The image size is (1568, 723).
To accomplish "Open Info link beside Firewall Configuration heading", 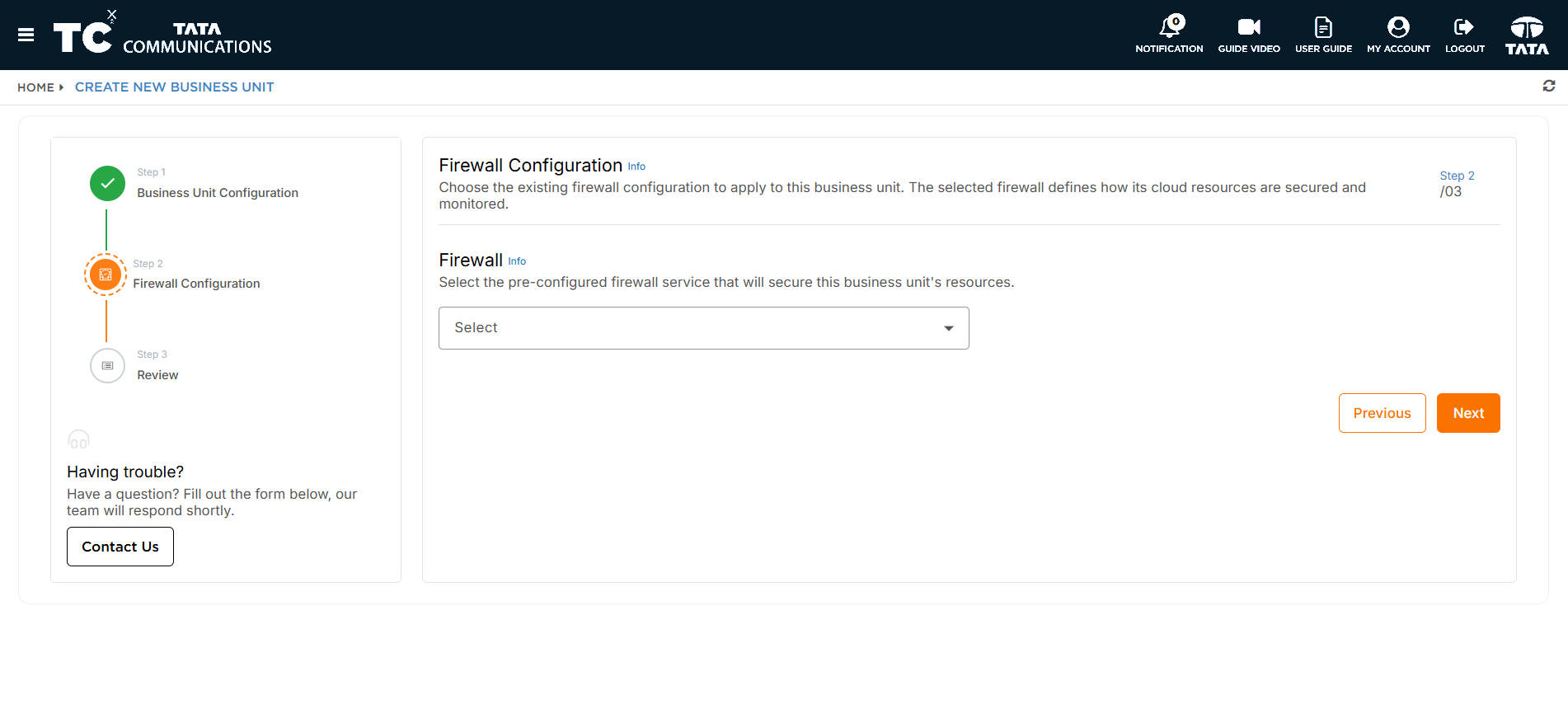I will (x=636, y=167).
